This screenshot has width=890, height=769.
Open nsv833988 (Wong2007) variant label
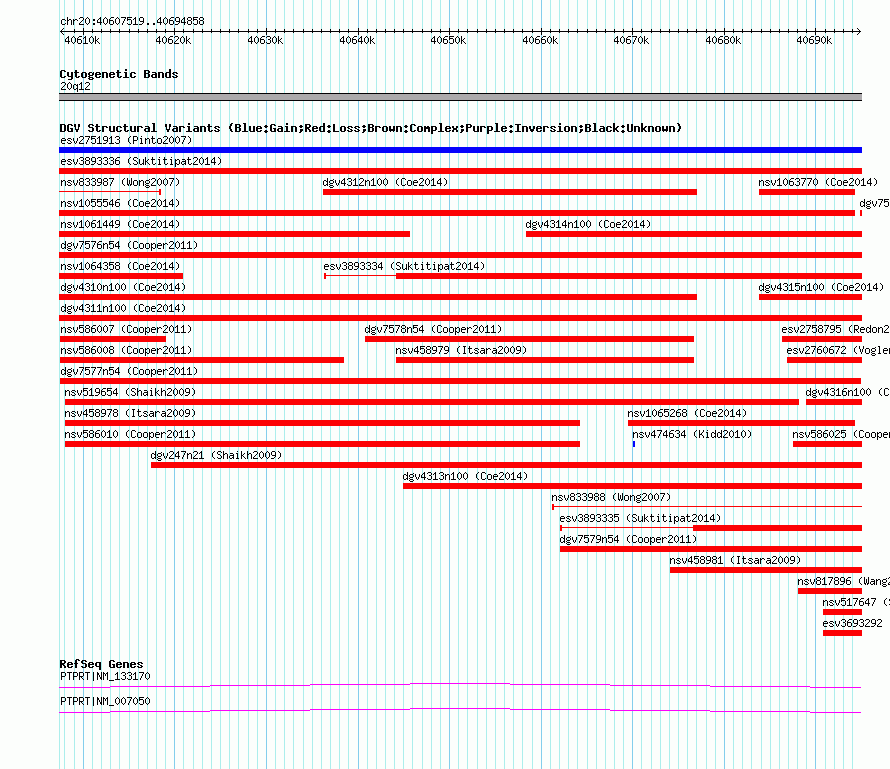point(611,497)
